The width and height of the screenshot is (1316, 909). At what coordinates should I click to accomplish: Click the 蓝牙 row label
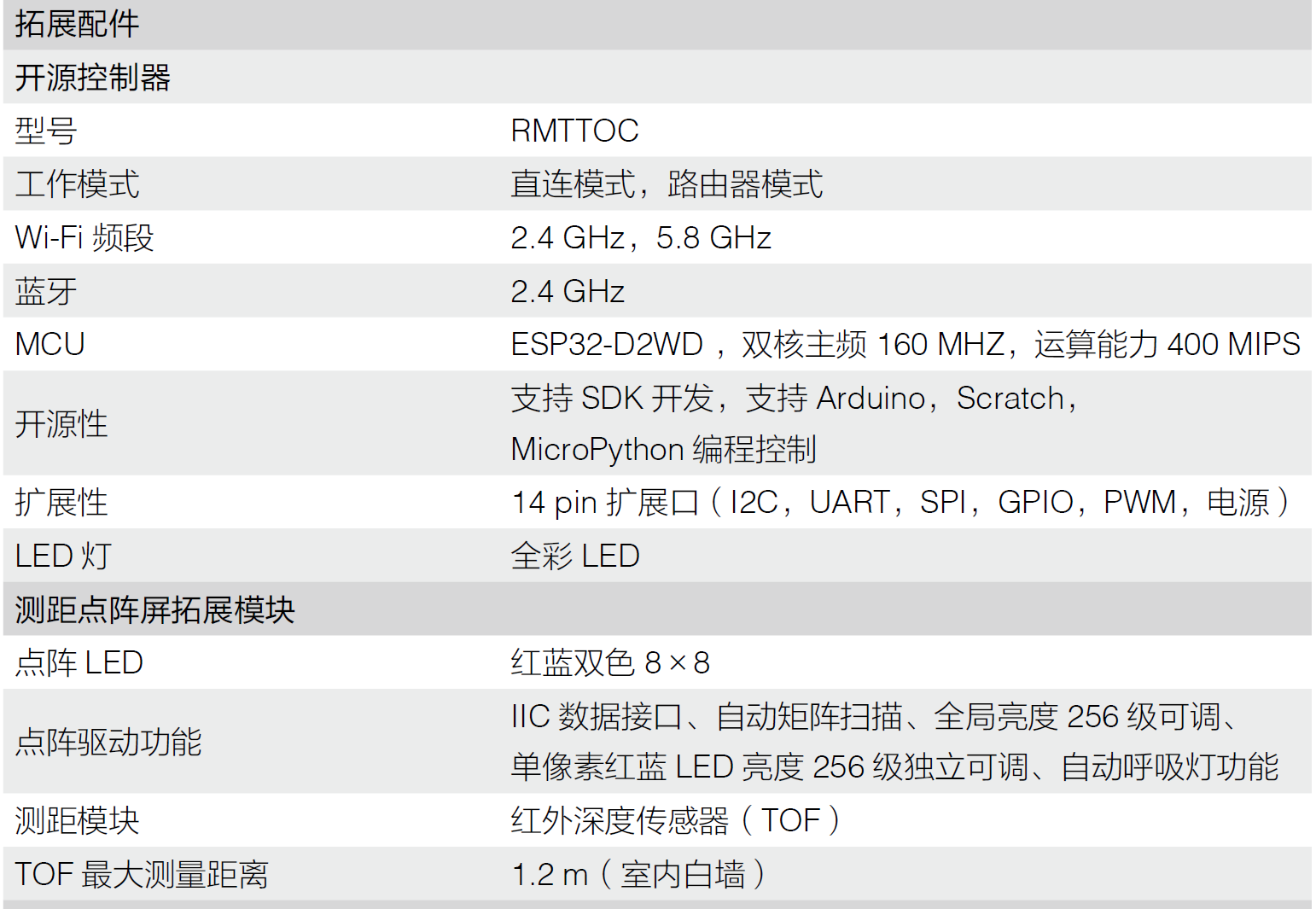coord(46,291)
